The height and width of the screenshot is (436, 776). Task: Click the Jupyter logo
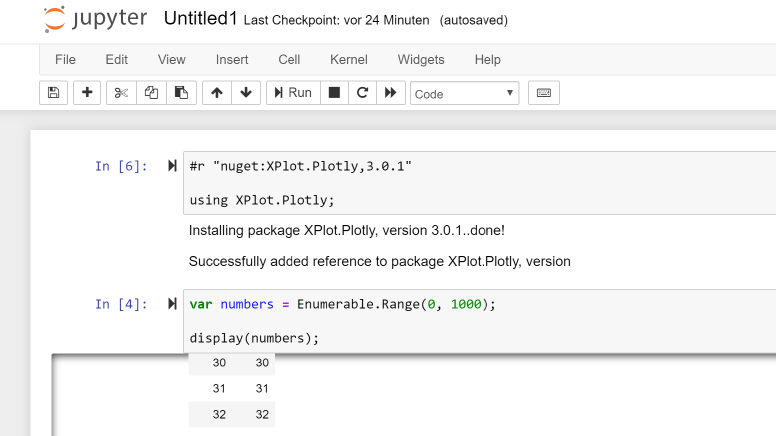tap(95, 19)
